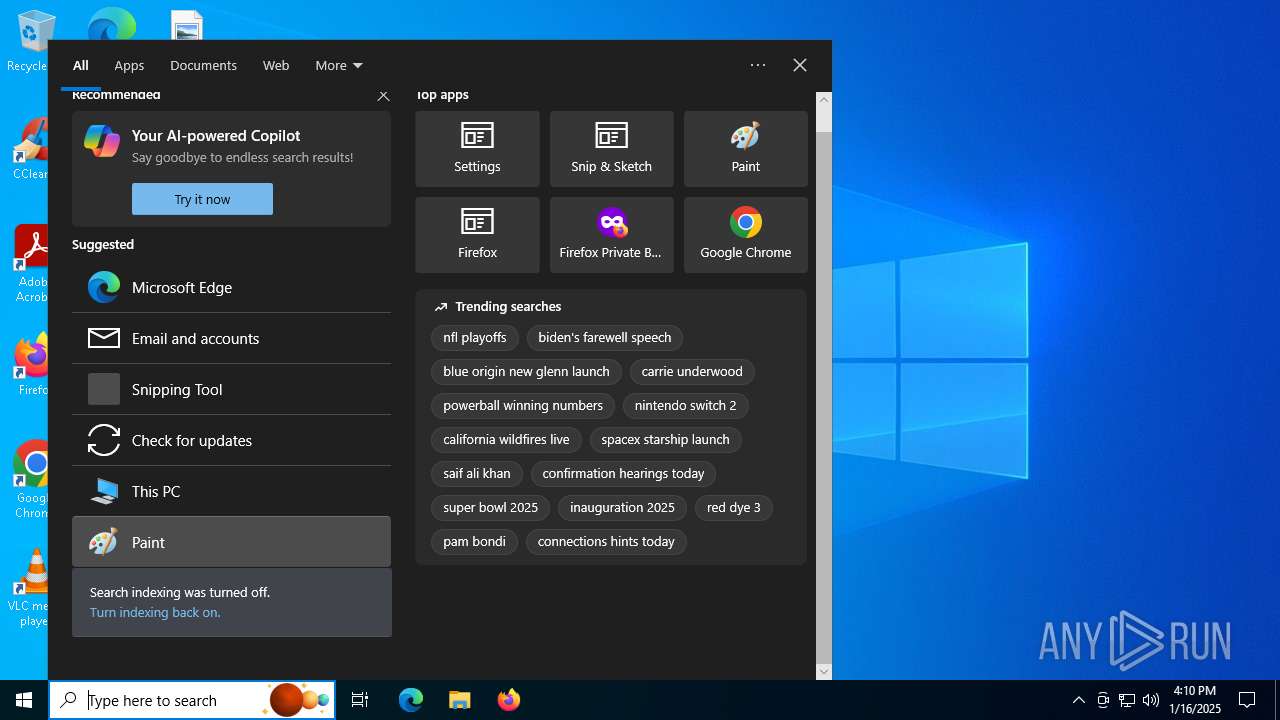Screen dimensions: 1280x720
Task: Select powerball winning numbers chip
Action: (x=523, y=406)
